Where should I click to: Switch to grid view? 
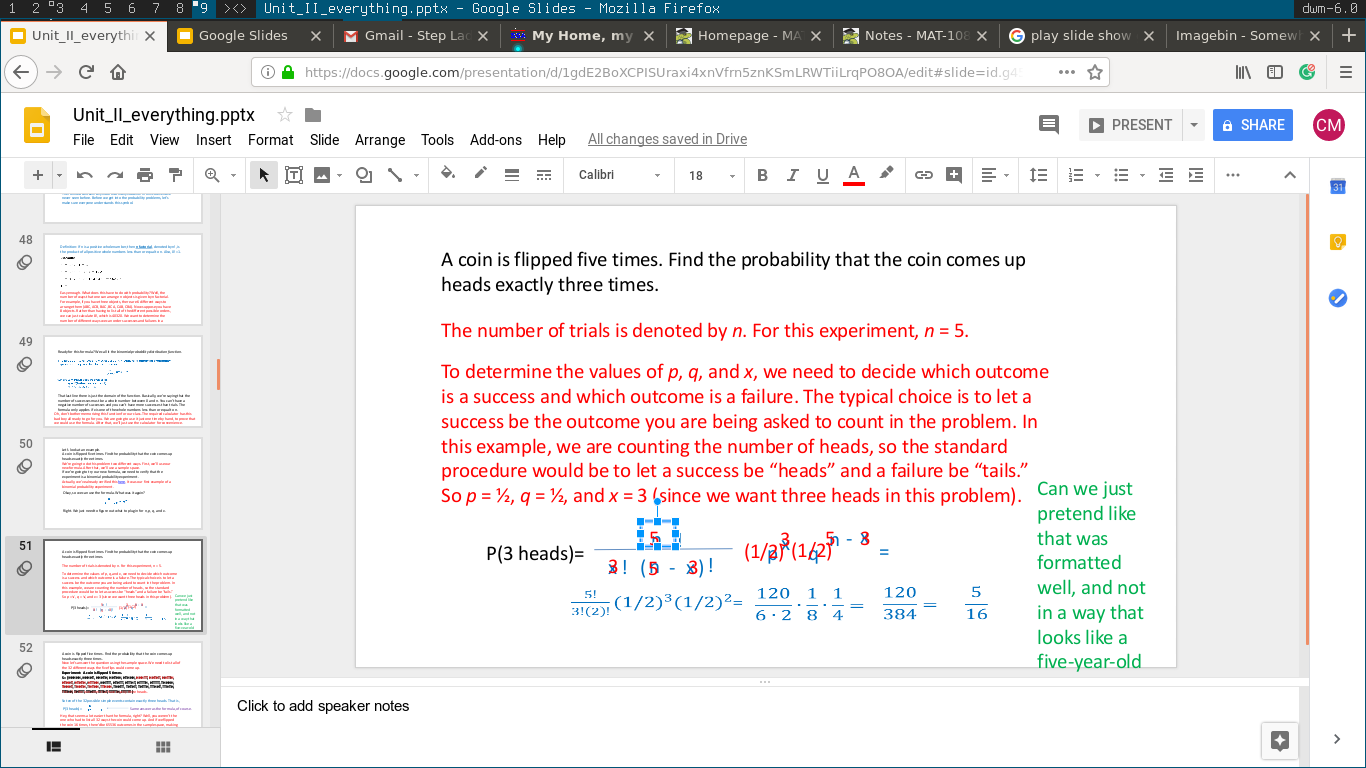coord(163,746)
